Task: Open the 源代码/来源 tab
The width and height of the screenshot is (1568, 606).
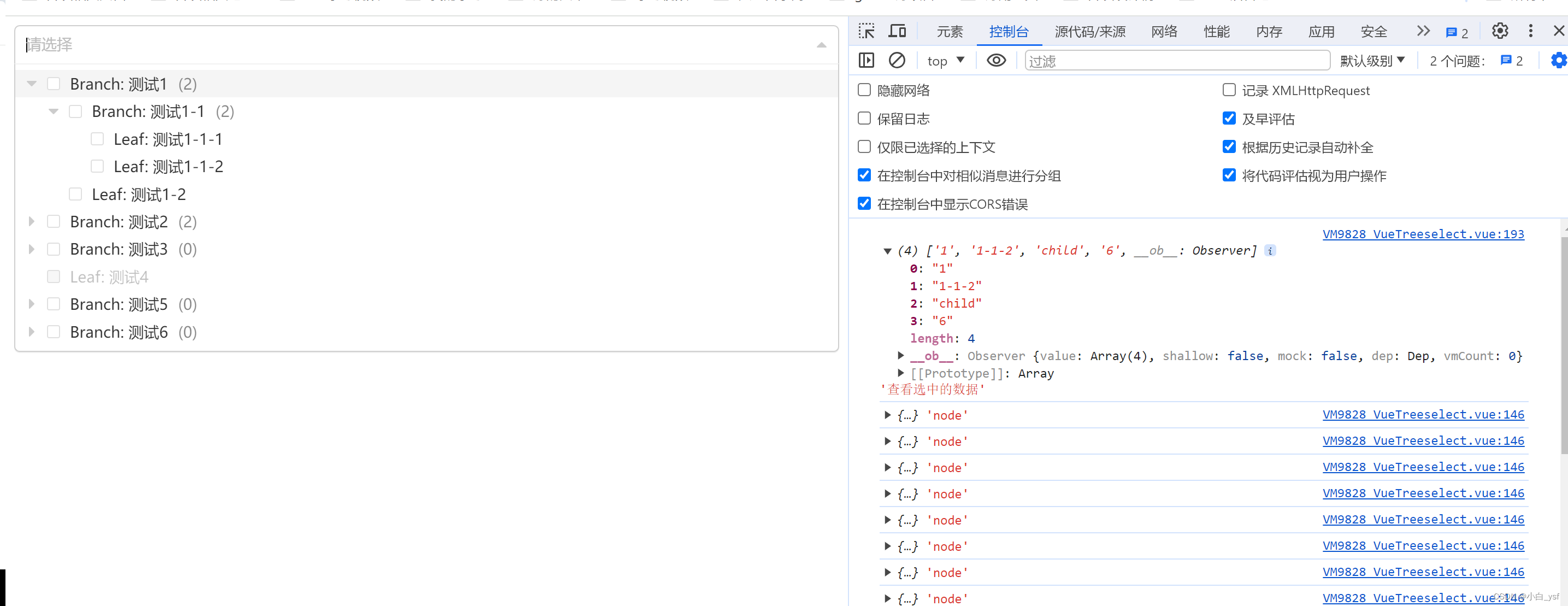Action: pyautogui.click(x=1089, y=32)
